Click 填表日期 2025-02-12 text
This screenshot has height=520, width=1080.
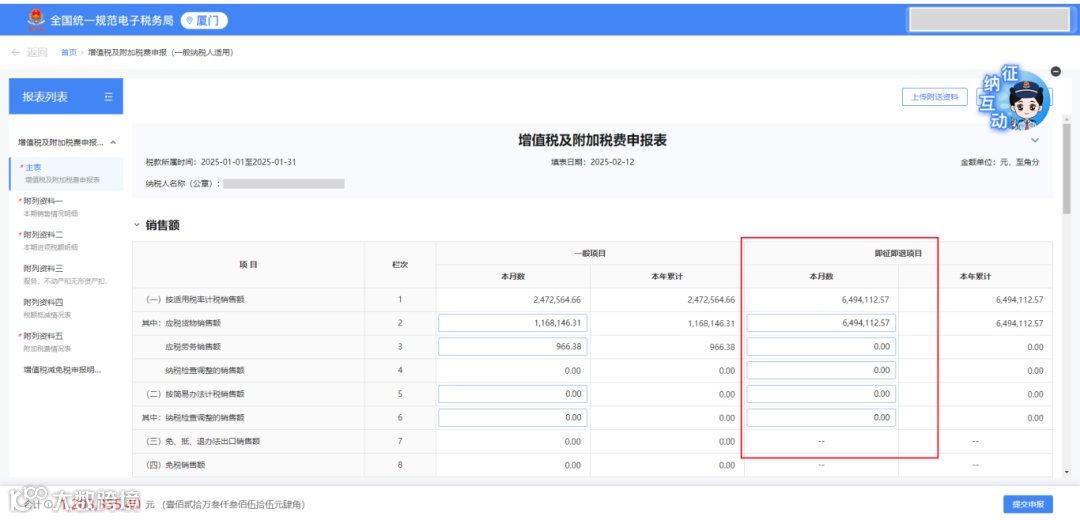point(592,163)
